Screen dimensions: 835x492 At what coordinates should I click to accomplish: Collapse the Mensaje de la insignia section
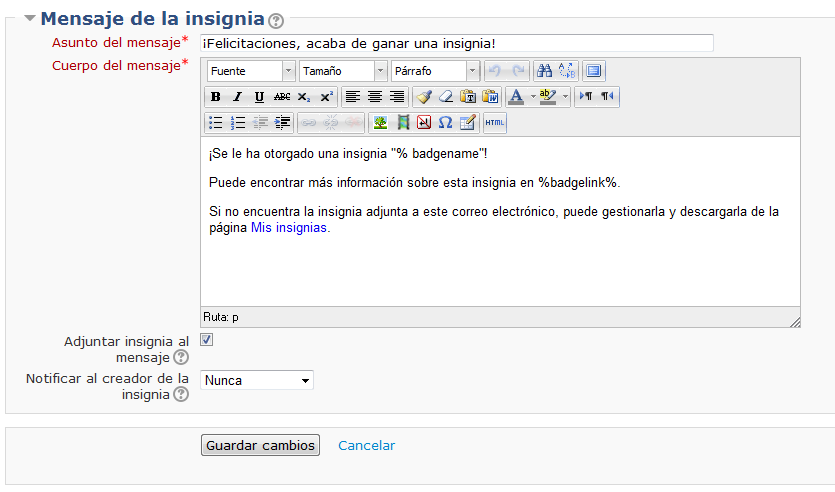tap(30, 19)
